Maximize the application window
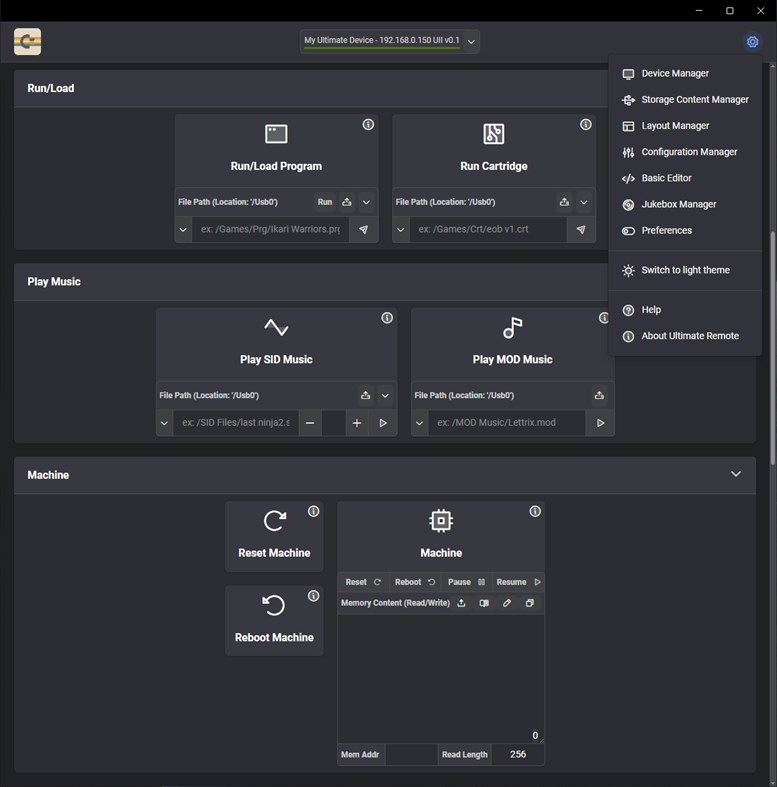 pos(729,11)
